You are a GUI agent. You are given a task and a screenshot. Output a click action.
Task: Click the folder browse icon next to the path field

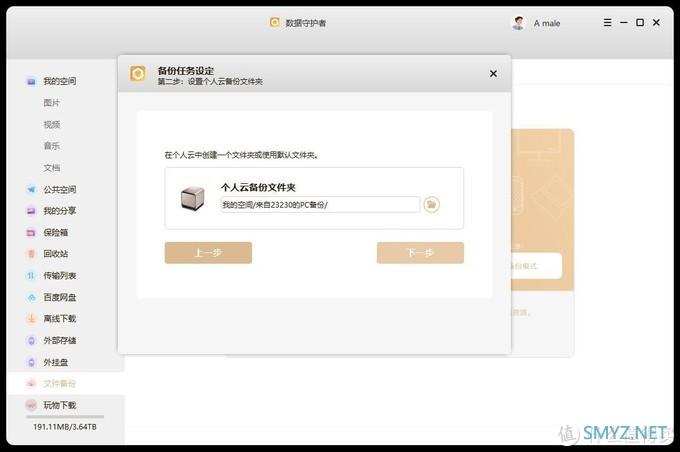pyautogui.click(x=431, y=204)
